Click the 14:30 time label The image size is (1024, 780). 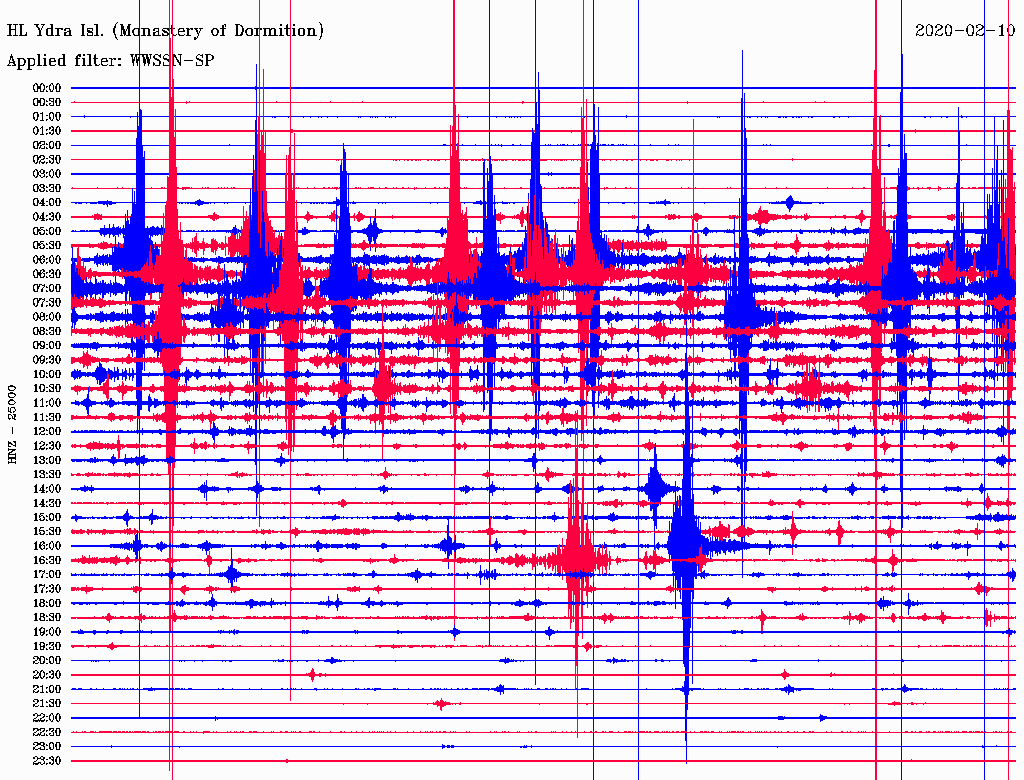[x=47, y=503]
